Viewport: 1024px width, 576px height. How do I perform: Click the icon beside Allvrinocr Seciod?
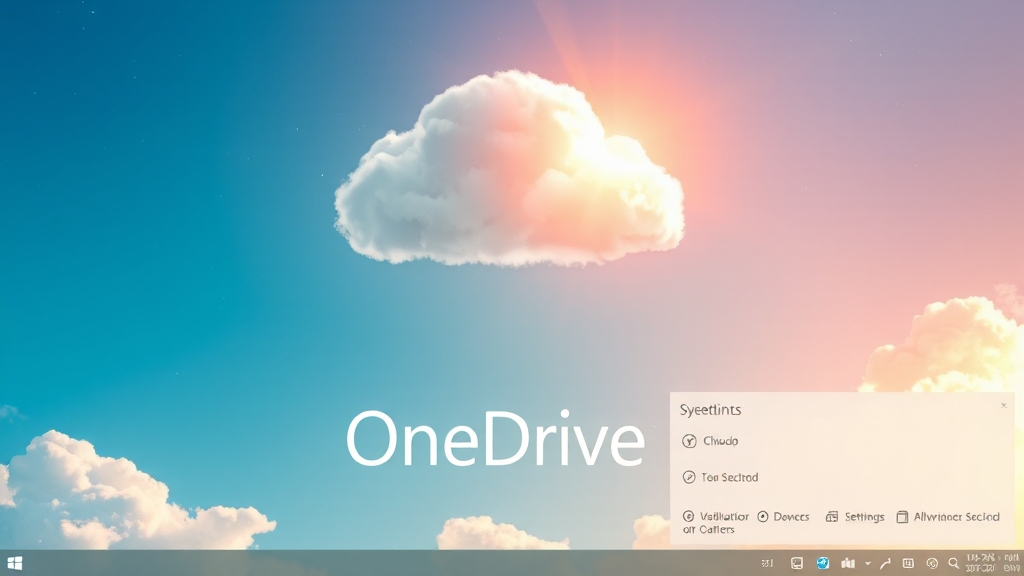click(x=902, y=517)
